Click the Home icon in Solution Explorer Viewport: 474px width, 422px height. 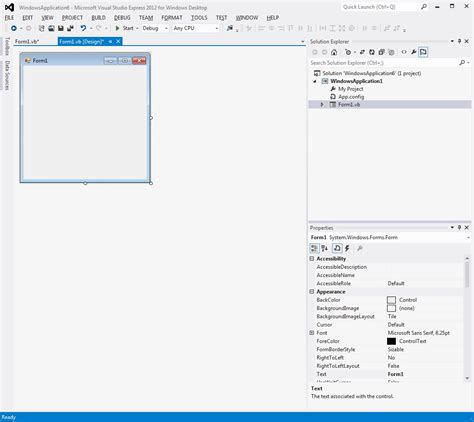click(334, 52)
